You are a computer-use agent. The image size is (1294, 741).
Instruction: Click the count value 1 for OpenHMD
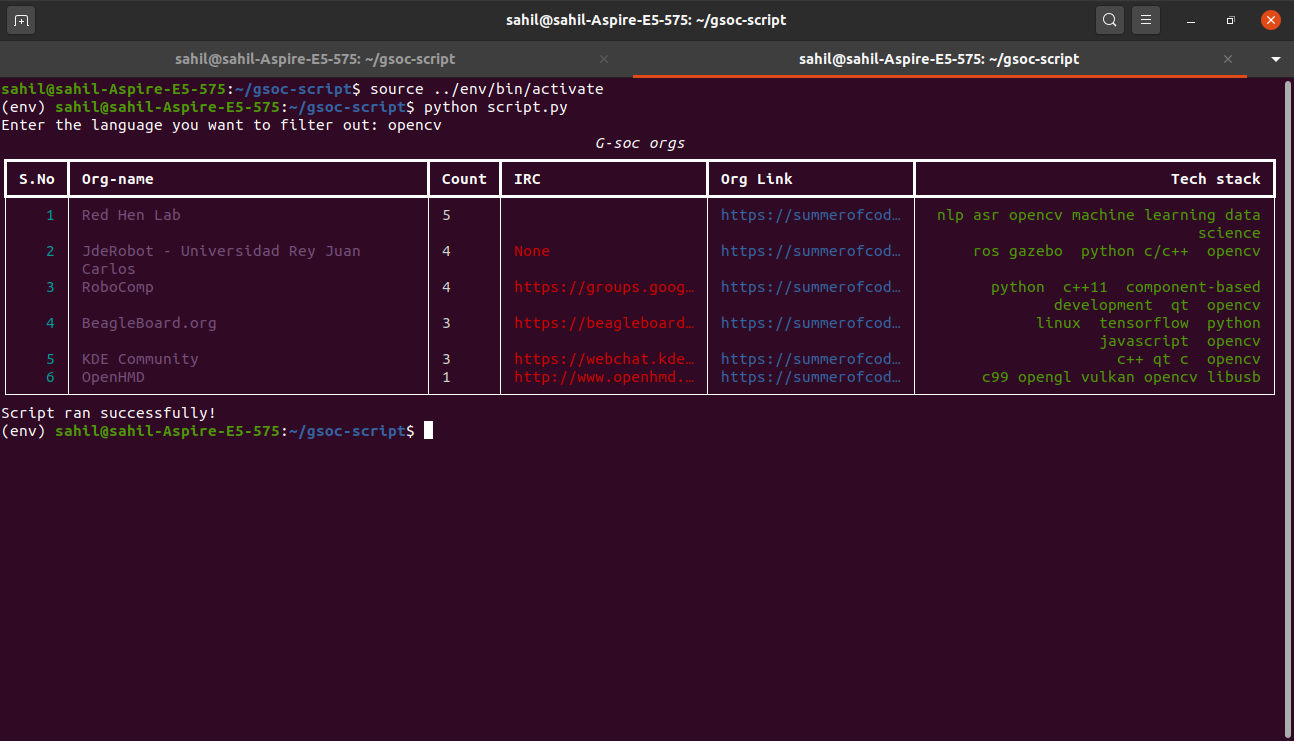(446, 377)
